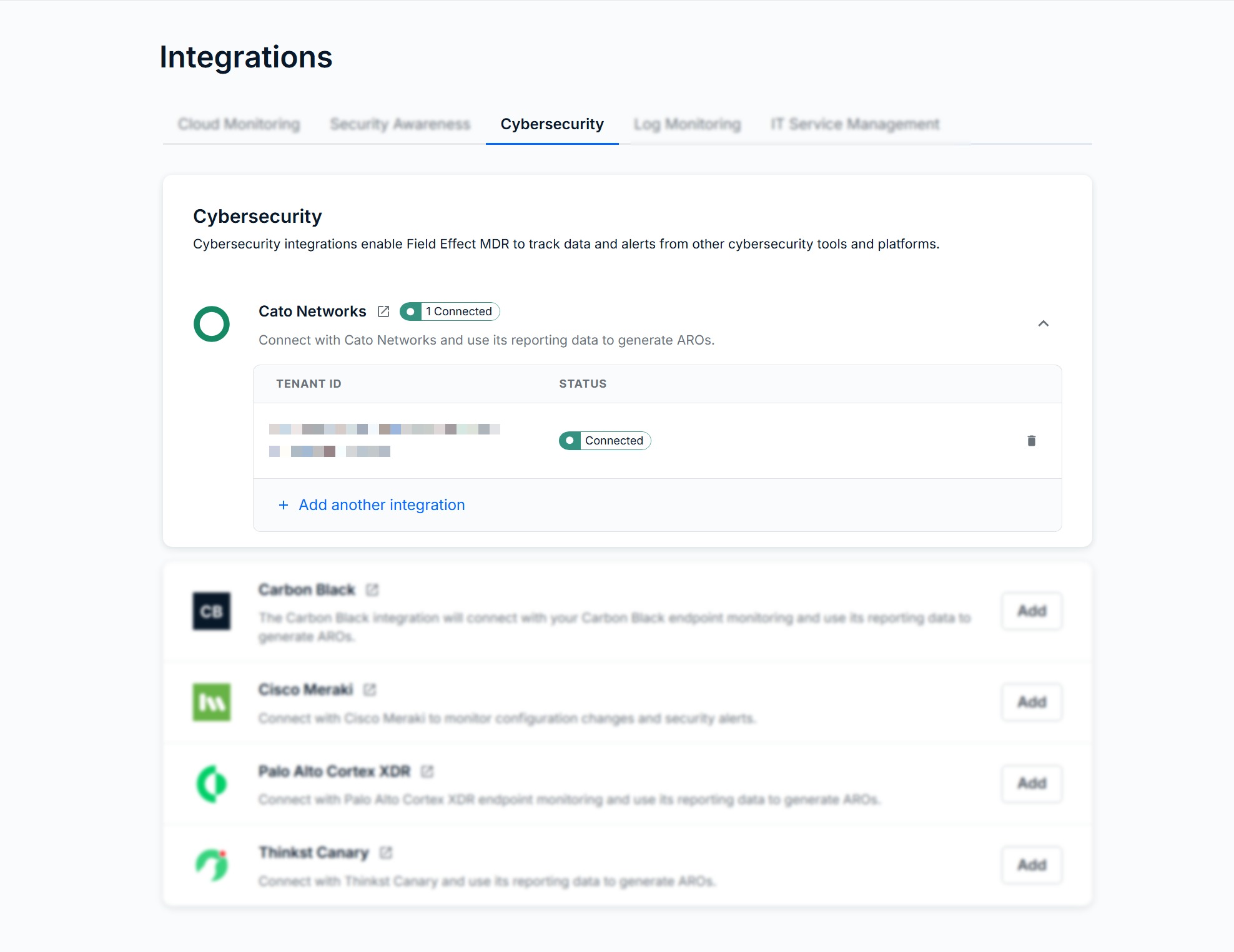Click the Thinkst Canary bird logo
The width and height of the screenshot is (1234, 952).
[212, 865]
